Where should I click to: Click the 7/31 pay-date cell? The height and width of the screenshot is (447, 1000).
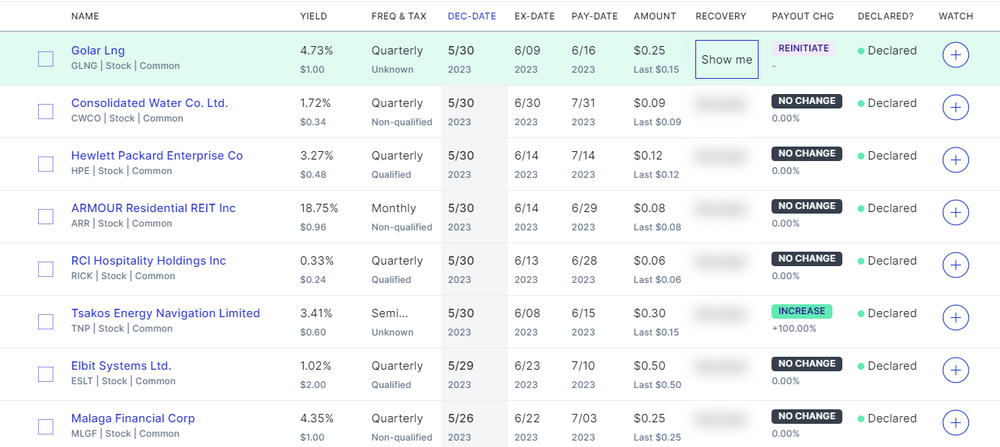click(x=583, y=103)
